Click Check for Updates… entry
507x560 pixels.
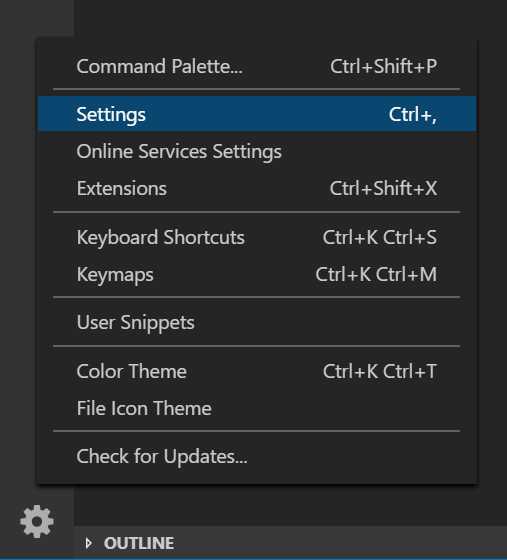click(x=257, y=456)
